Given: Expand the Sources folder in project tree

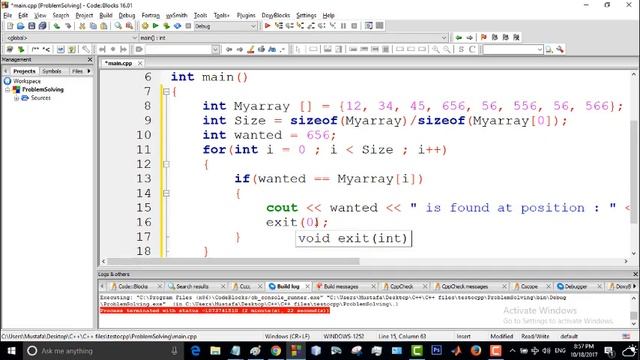Looking at the screenshot, I should tap(16, 98).
